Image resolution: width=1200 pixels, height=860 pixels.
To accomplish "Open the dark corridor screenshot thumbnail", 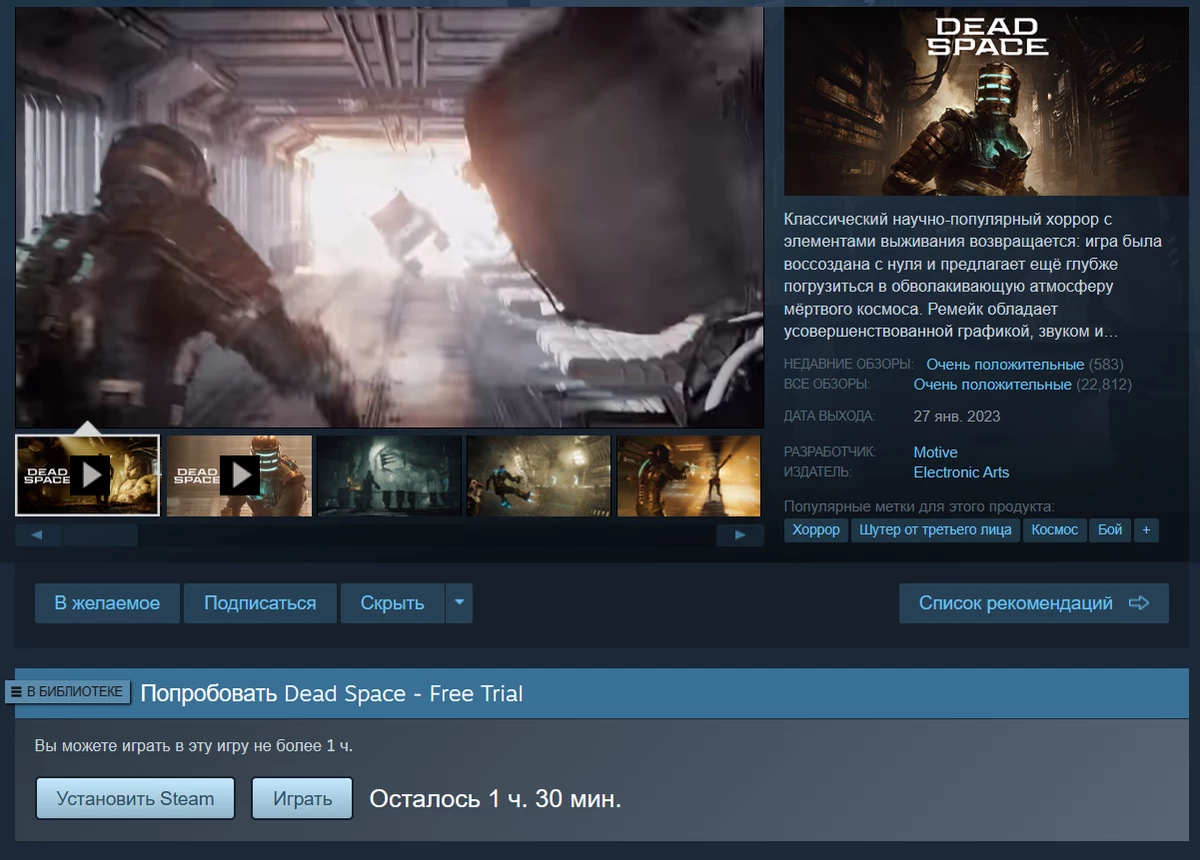I will pyautogui.click(x=389, y=475).
